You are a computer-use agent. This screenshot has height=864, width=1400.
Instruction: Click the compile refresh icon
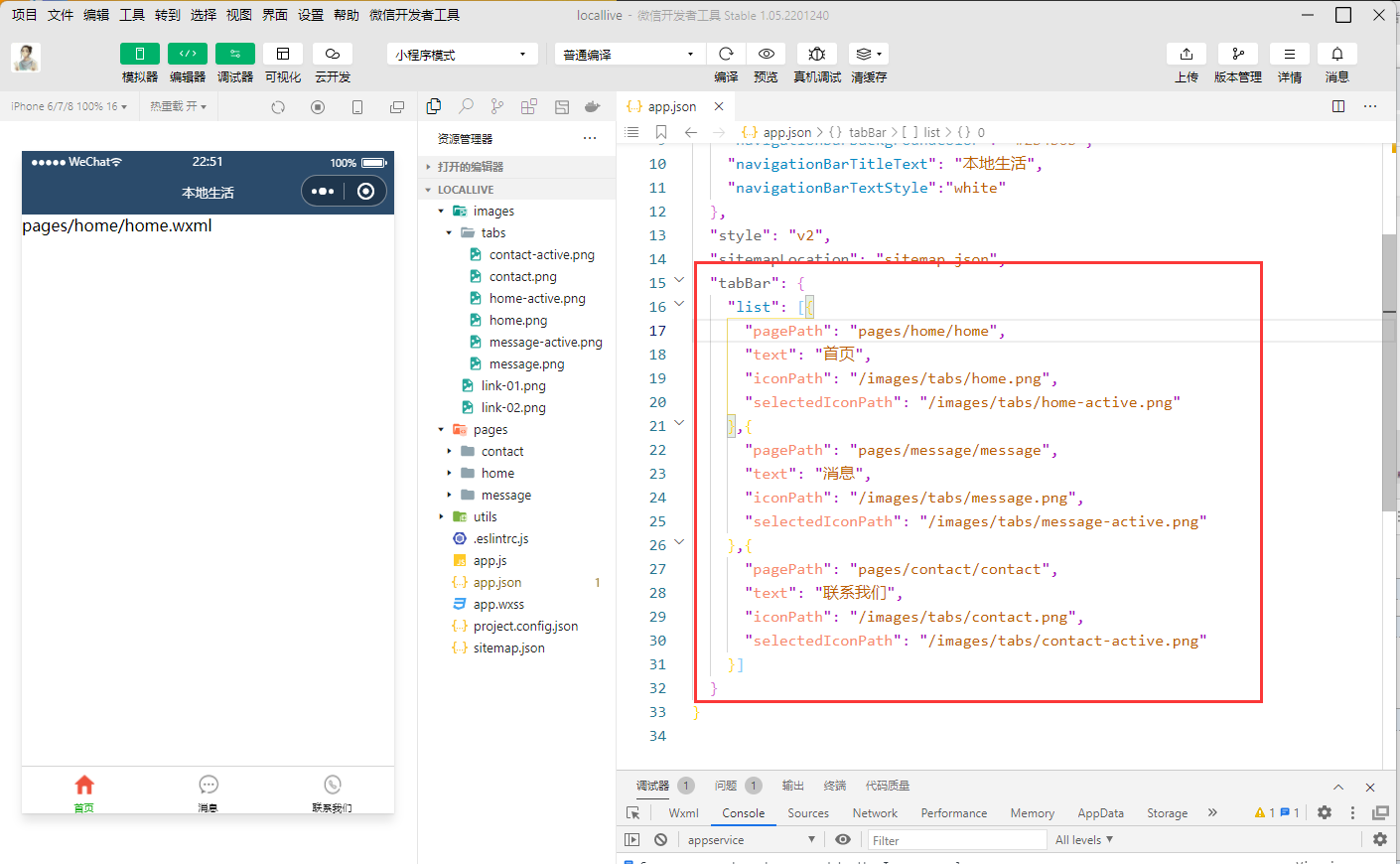(x=726, y=54)
